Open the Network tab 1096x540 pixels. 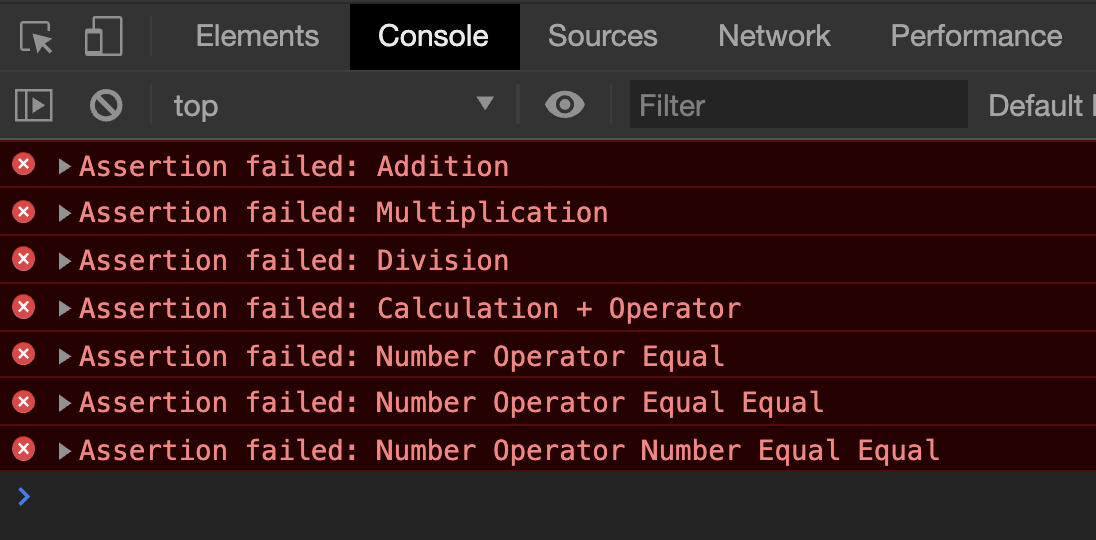tap(774, 37)
